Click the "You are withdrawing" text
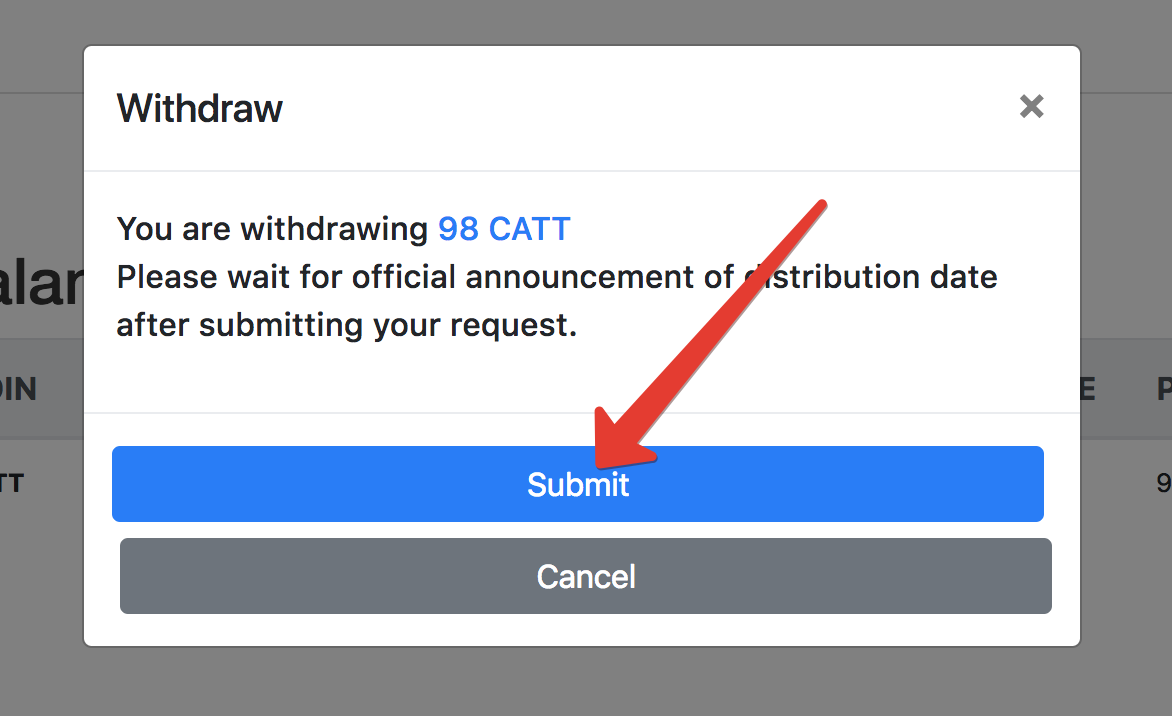The image size is (1172, 716). 273,229
